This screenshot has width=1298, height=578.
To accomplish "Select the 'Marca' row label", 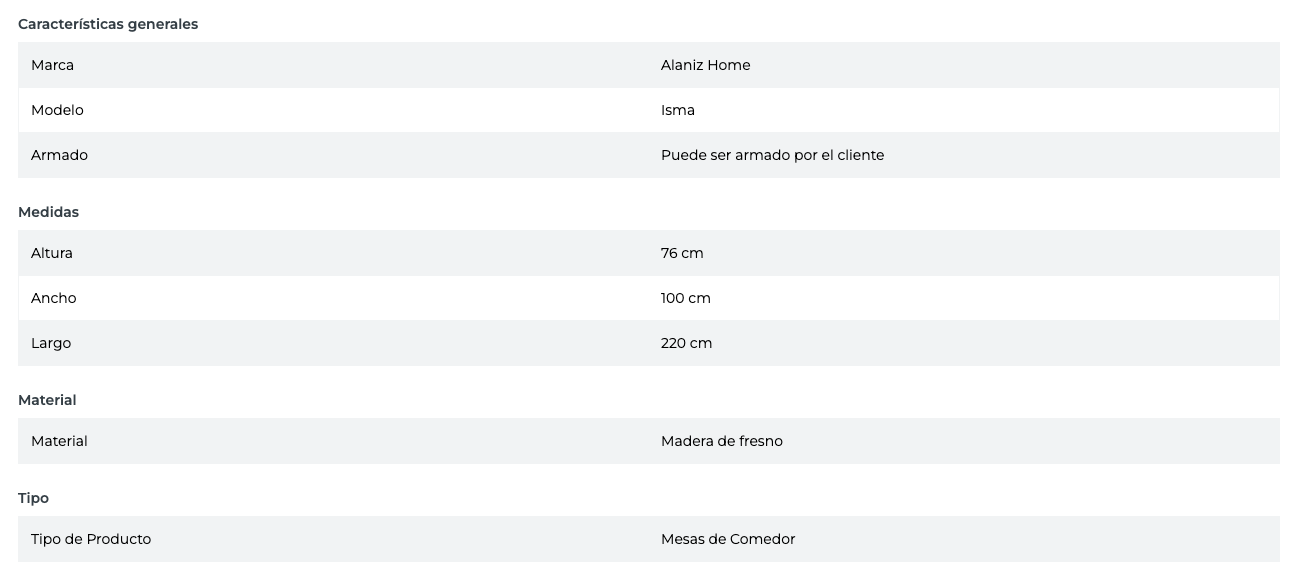I will coord(52,65).
